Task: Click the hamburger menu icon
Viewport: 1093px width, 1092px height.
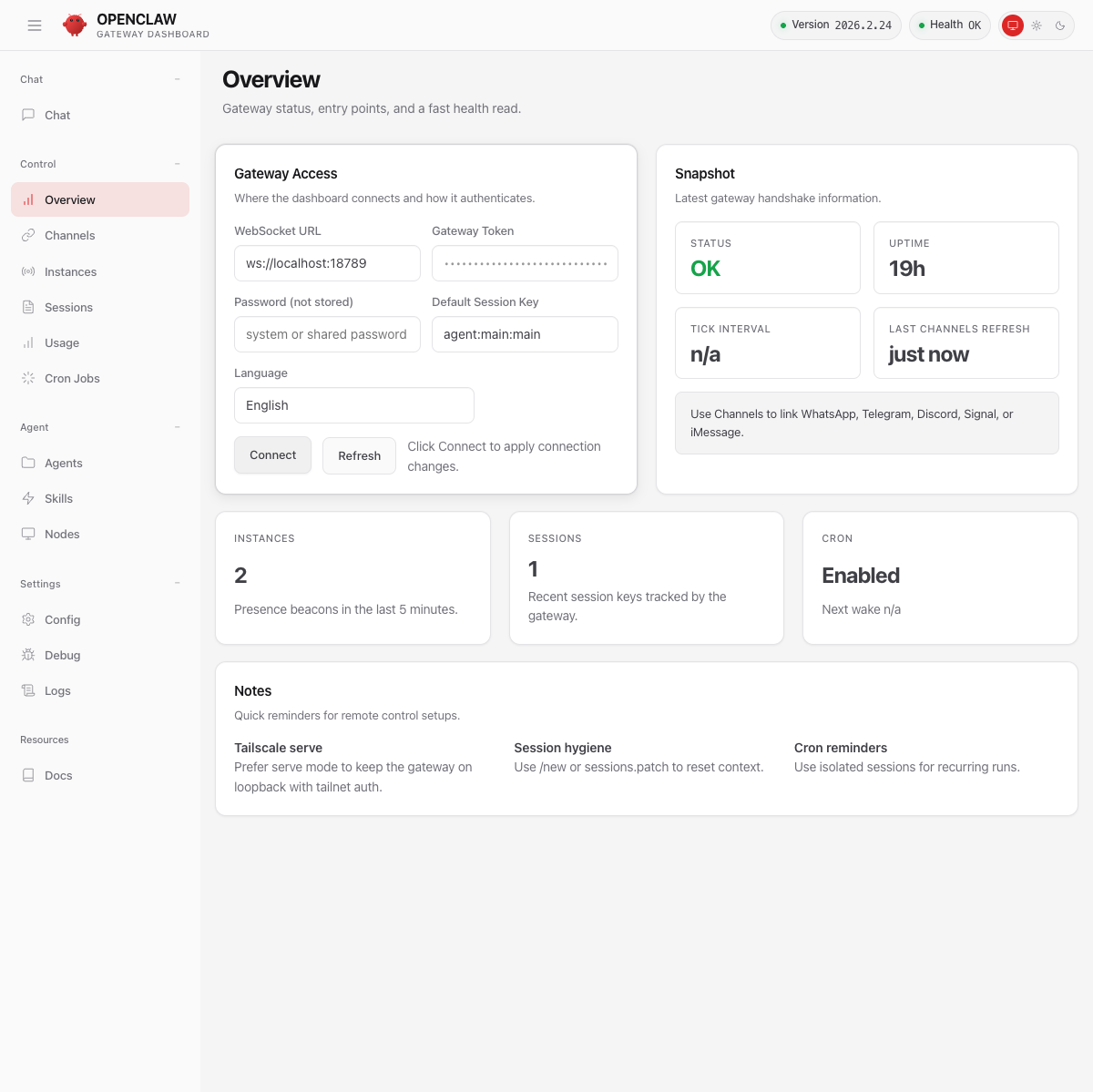Action: (35, 26)
